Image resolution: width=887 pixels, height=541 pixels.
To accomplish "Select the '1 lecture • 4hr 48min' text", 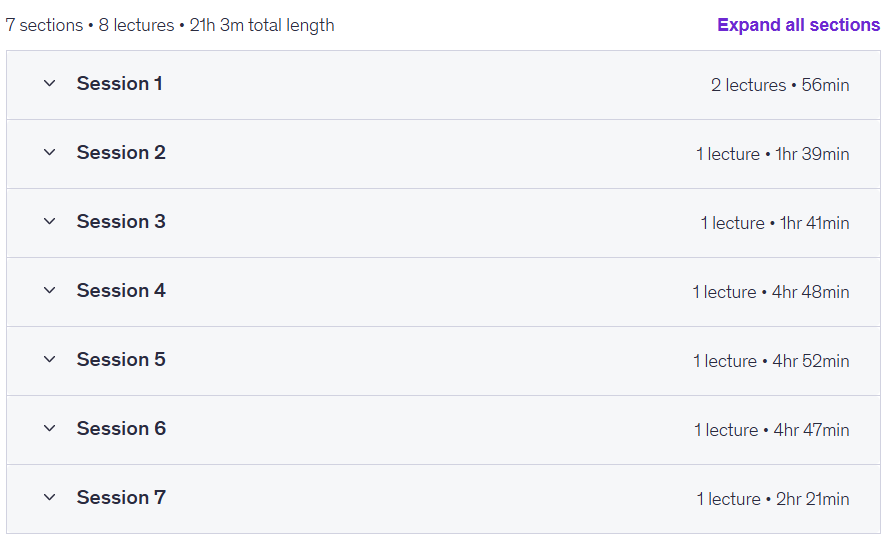I will (x=771, y=292).
